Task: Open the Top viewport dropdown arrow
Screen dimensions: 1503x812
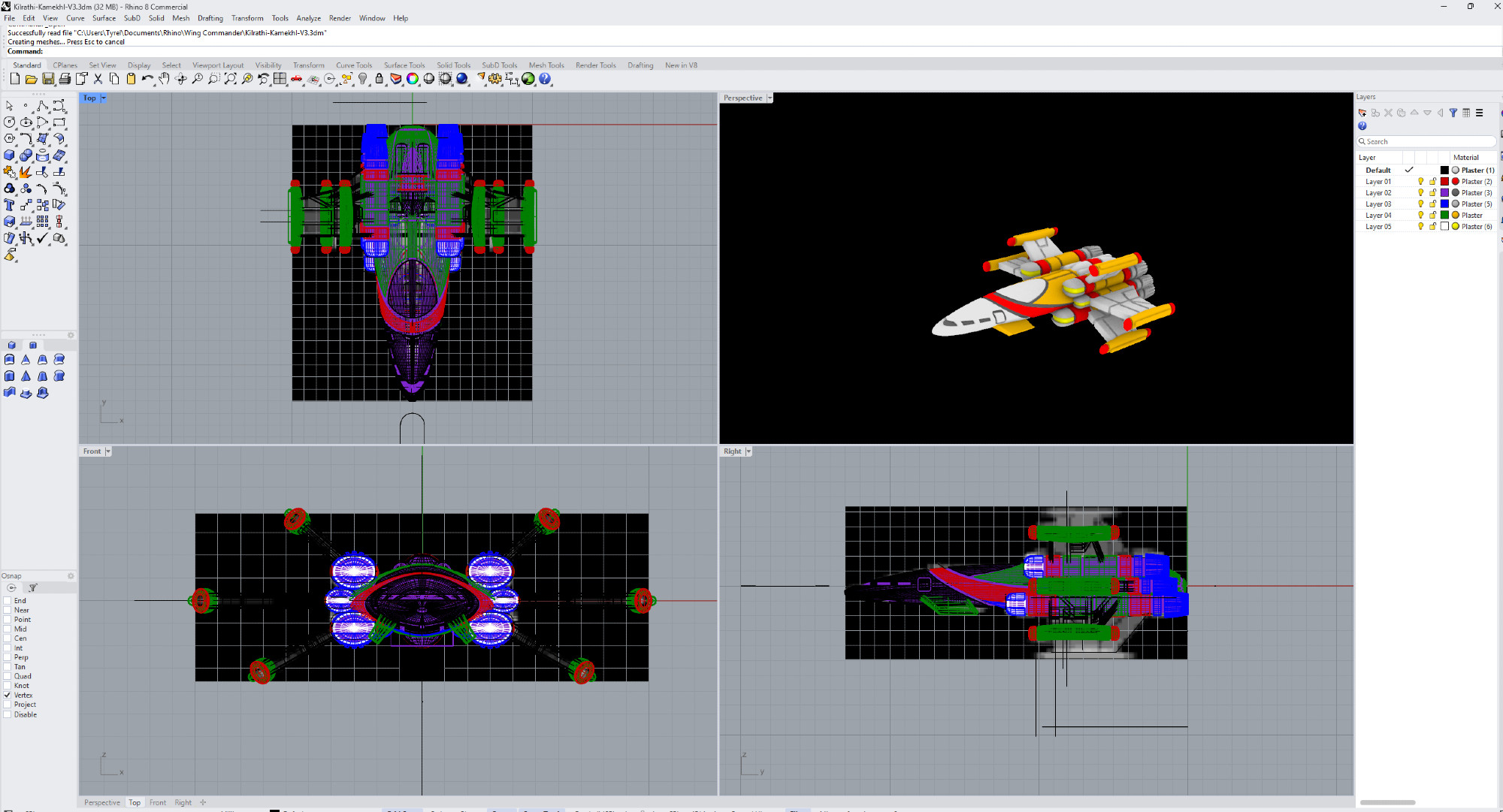Action: 104,98
